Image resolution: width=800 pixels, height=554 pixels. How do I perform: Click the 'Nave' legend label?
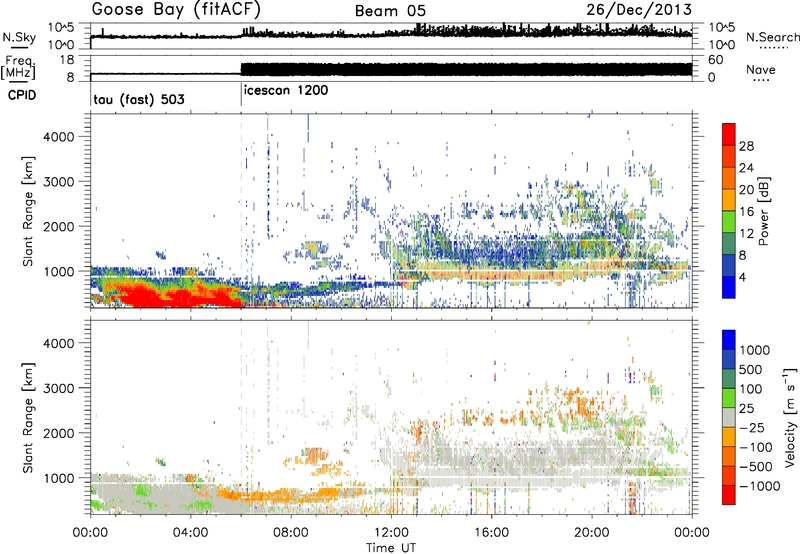pyautogui.click(x=760, y=69)
